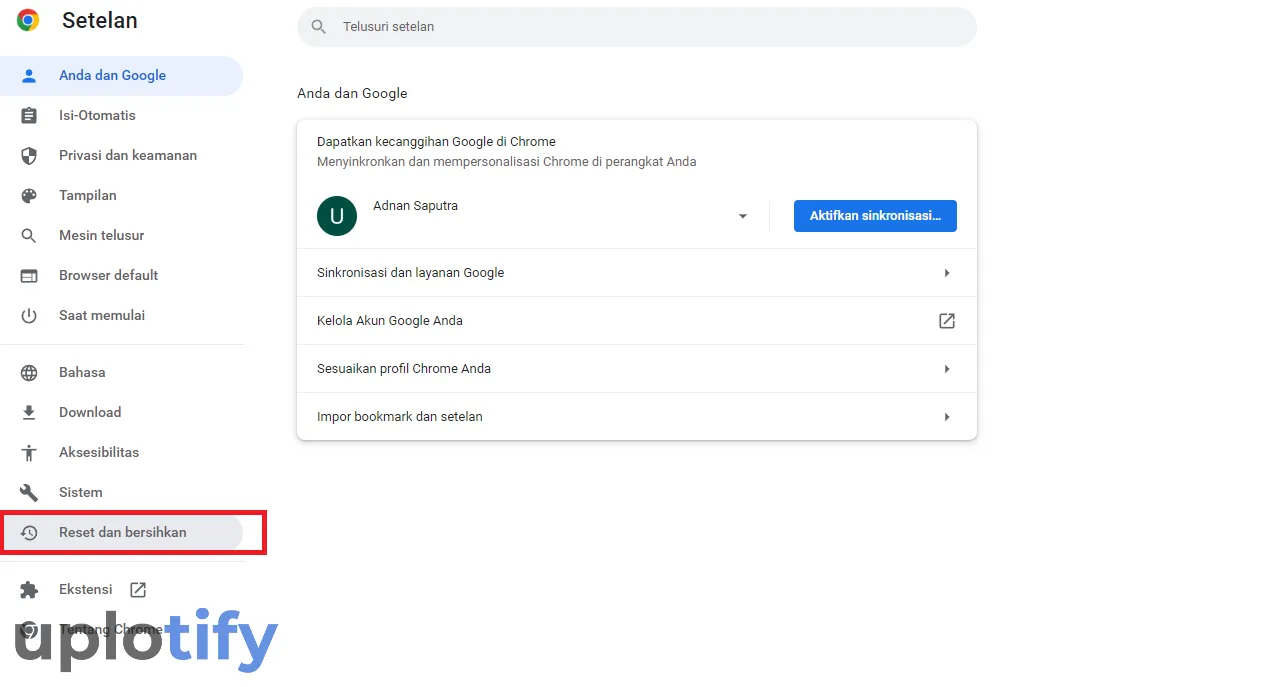Screen dimensions: 1280x687
Task: Open the Anda dan Google section
Action: tap(121, 75)
